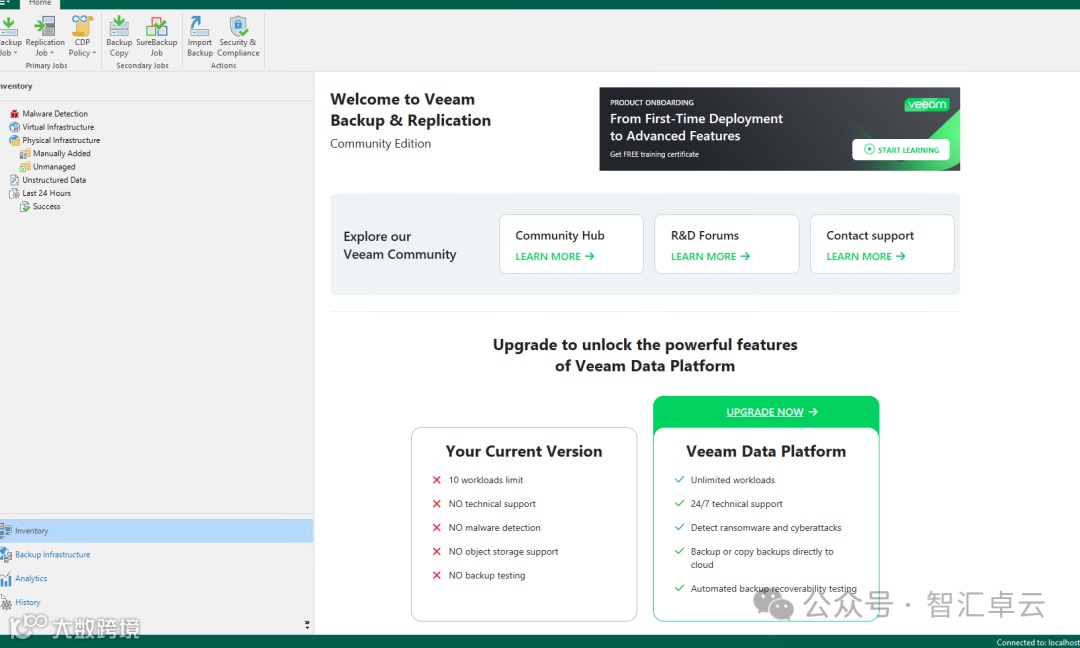Open the CDP Policy tool
Screen dimensions: 1080x648
coord(82,36)
